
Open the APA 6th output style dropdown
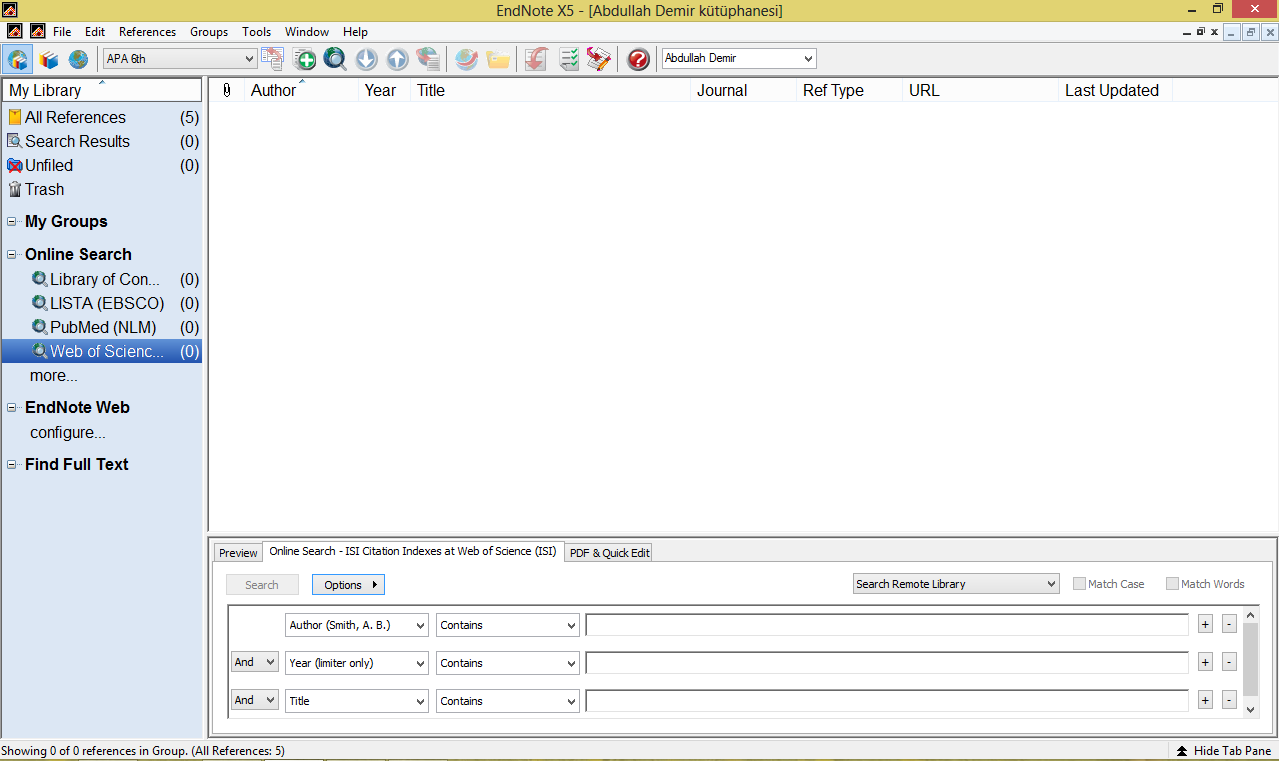tap(180, 59)
